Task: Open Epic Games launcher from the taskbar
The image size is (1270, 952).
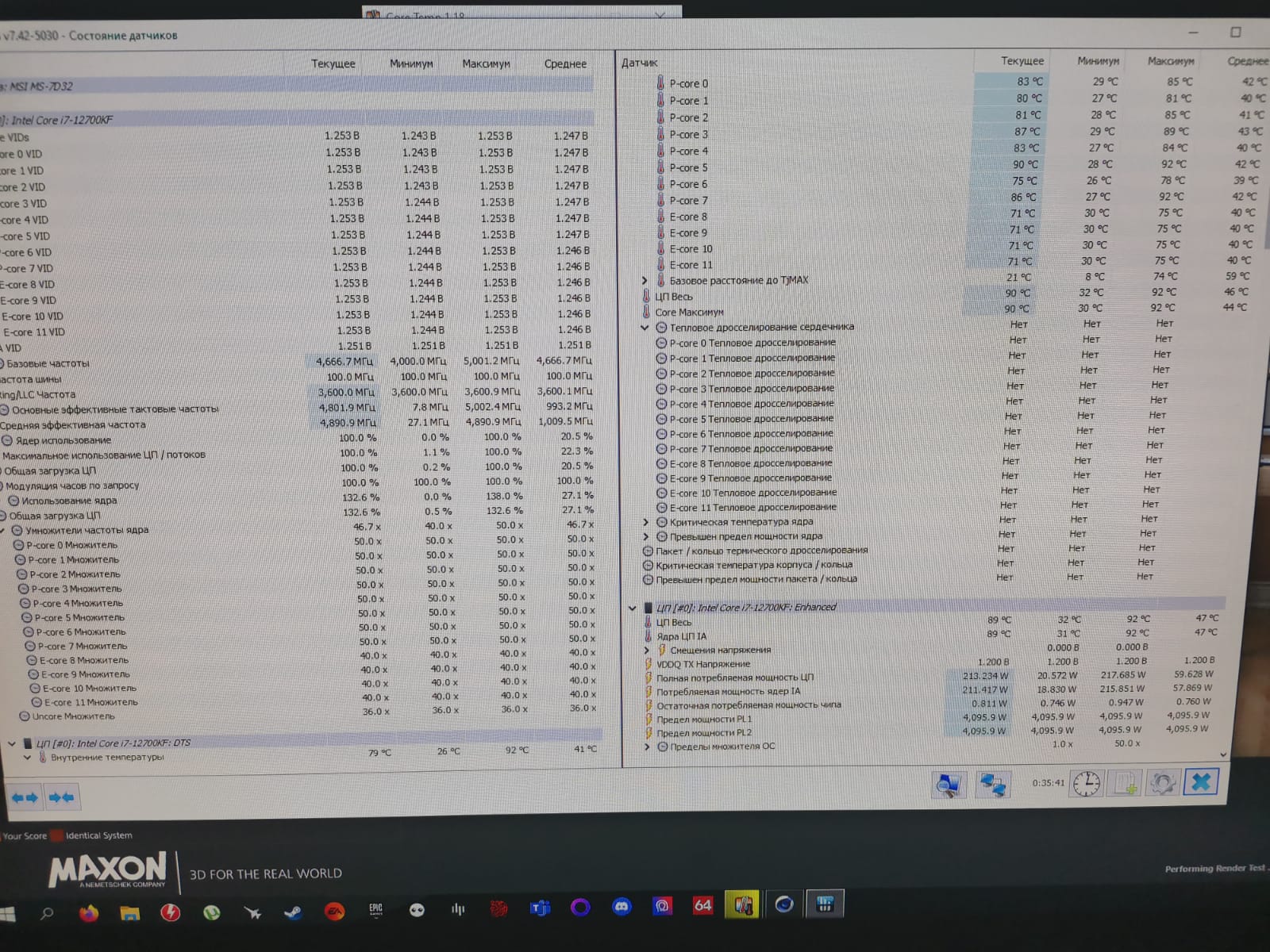Action: click(x=375, y=910)
